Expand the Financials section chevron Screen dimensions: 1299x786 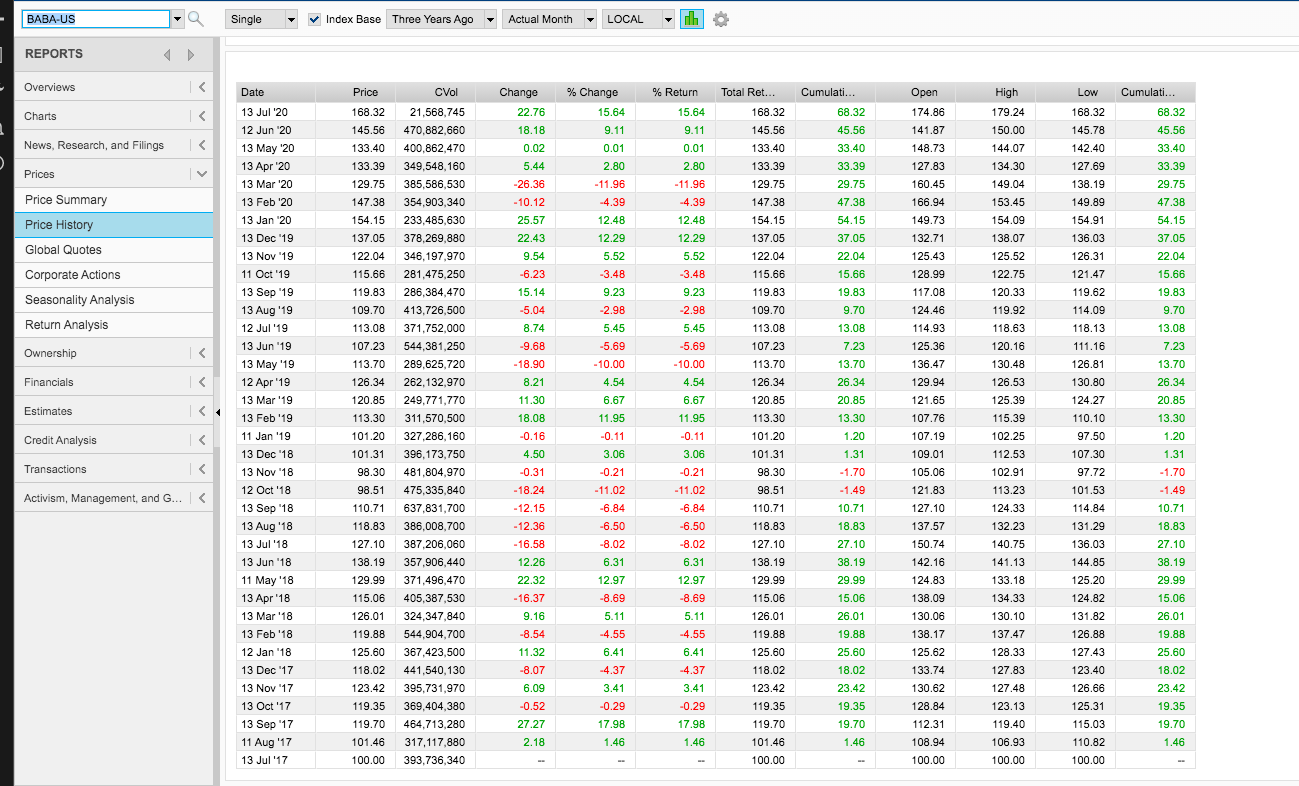pos(202,382)
